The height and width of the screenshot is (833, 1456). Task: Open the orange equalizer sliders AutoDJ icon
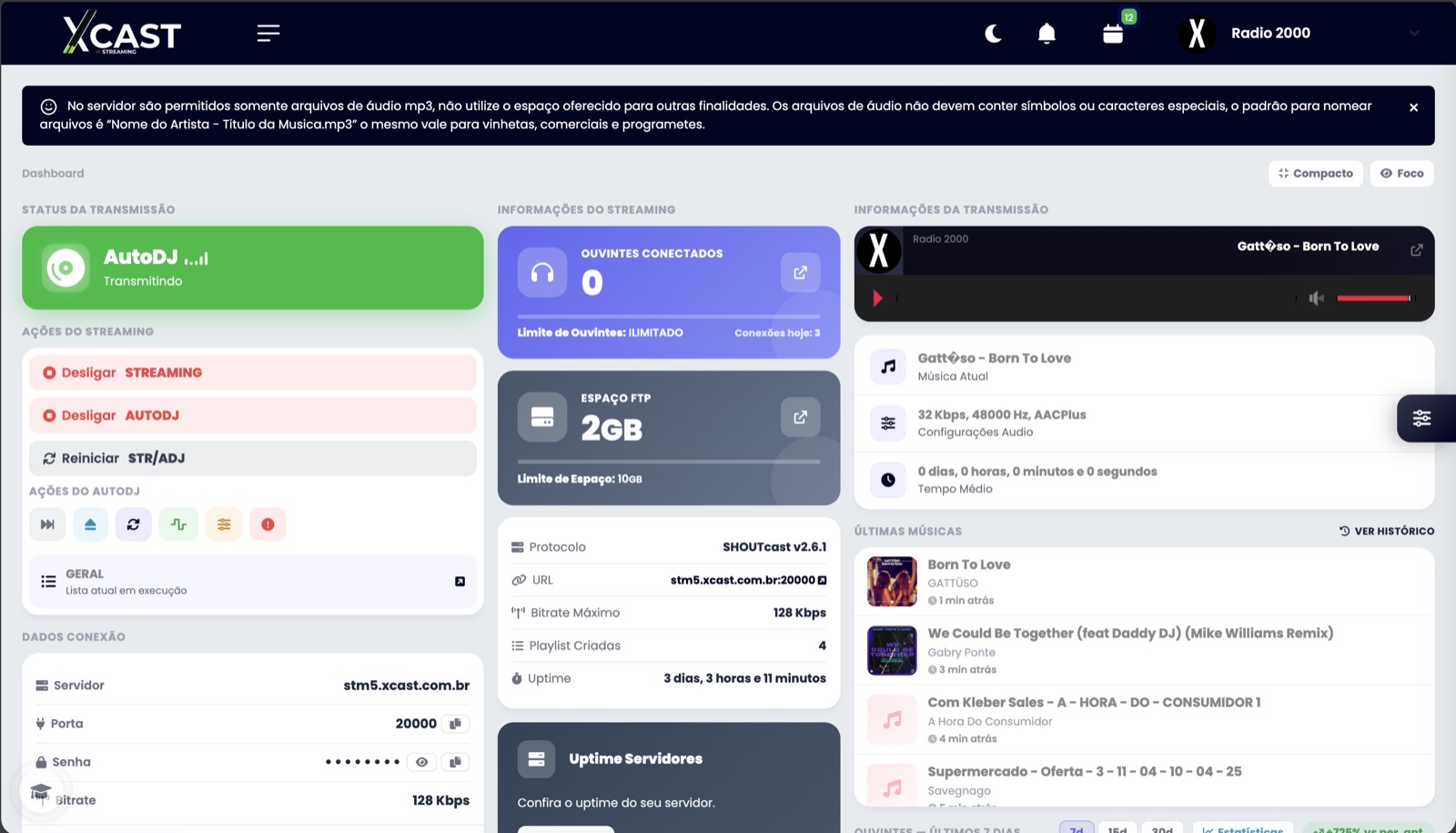[x=224, y=524]
